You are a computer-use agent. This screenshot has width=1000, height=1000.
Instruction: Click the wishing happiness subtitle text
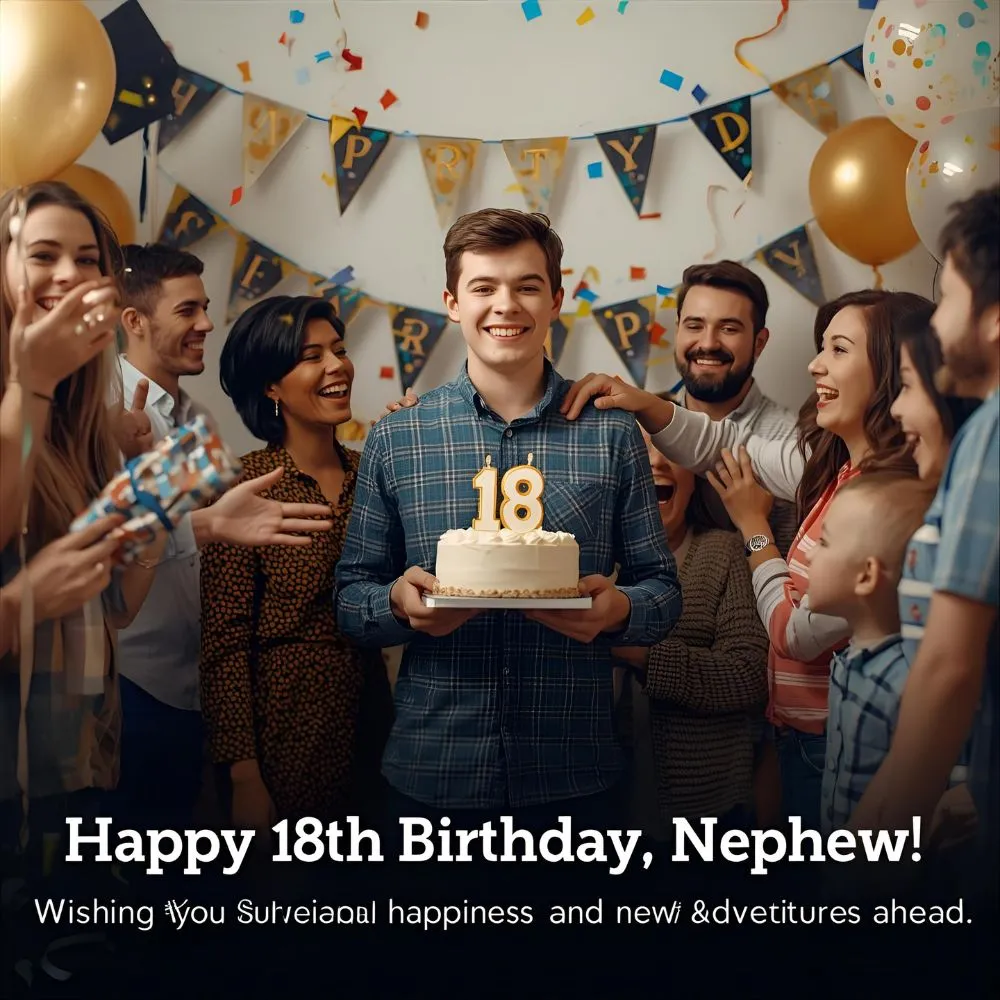tap(503, 912)
